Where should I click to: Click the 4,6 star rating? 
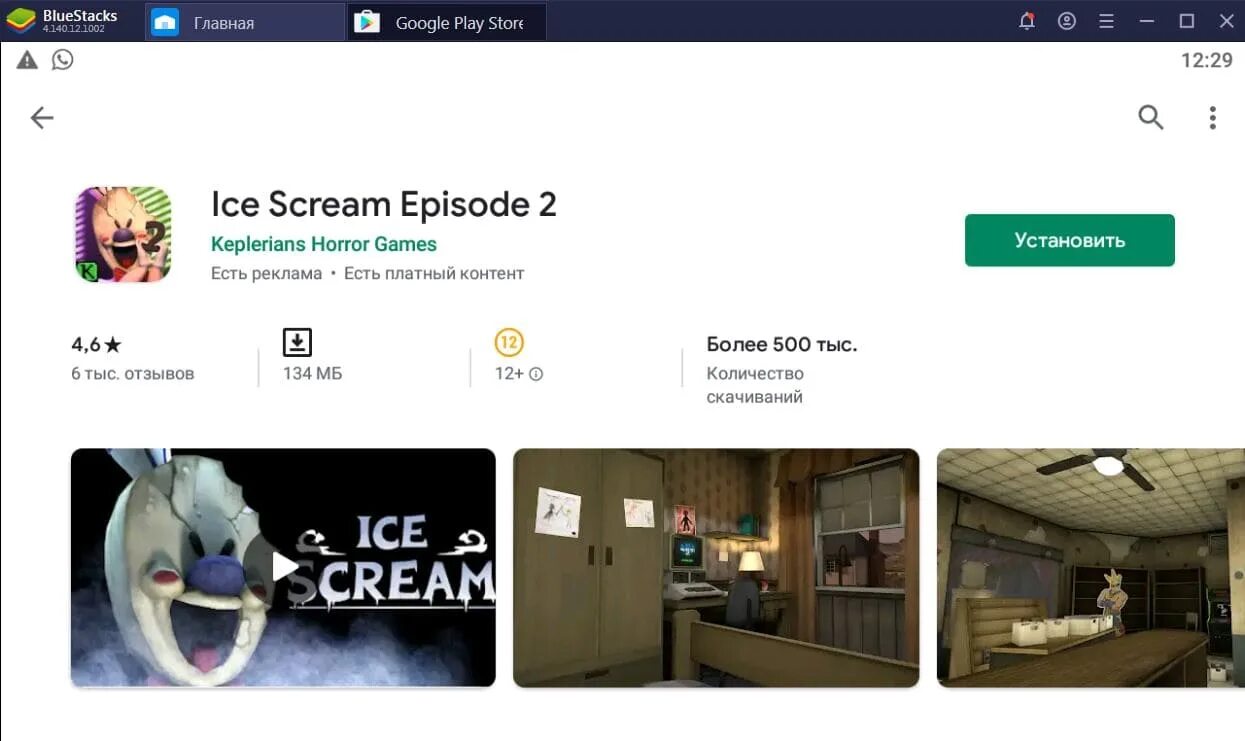tap(96, 345)
